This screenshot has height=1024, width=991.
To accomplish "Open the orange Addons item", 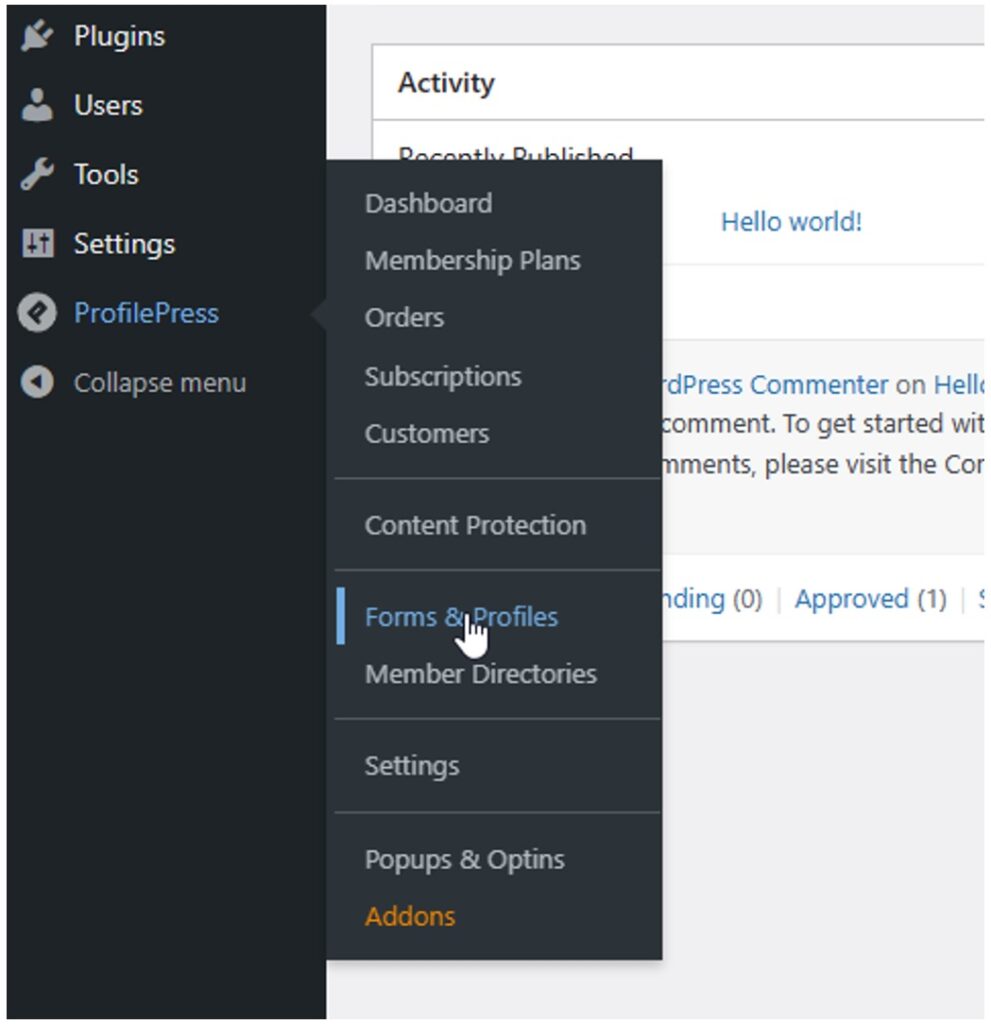I will 410,917.
